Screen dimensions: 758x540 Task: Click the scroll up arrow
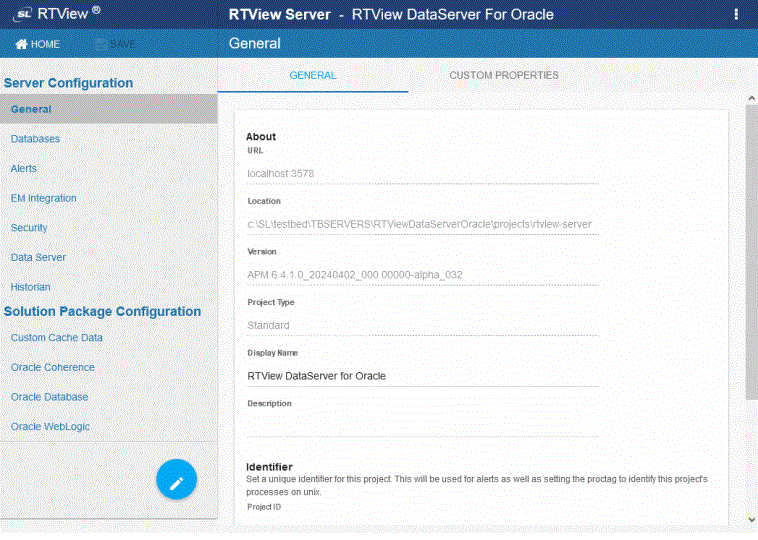(751, 99)
